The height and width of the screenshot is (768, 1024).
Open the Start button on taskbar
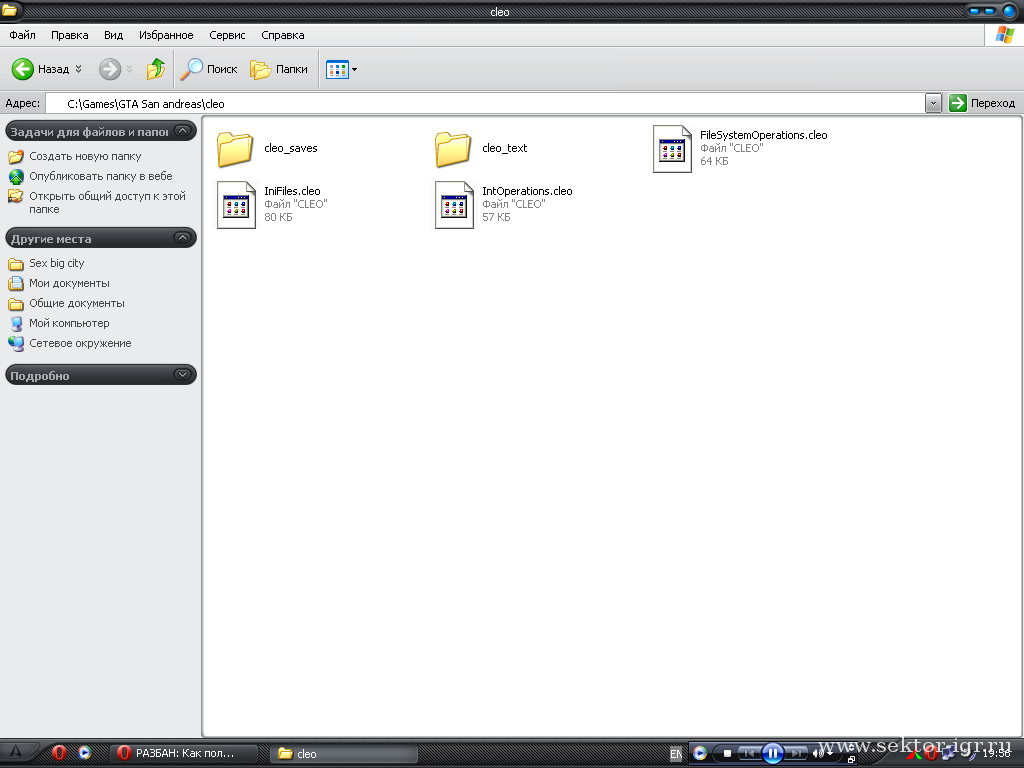coord(17,752)
